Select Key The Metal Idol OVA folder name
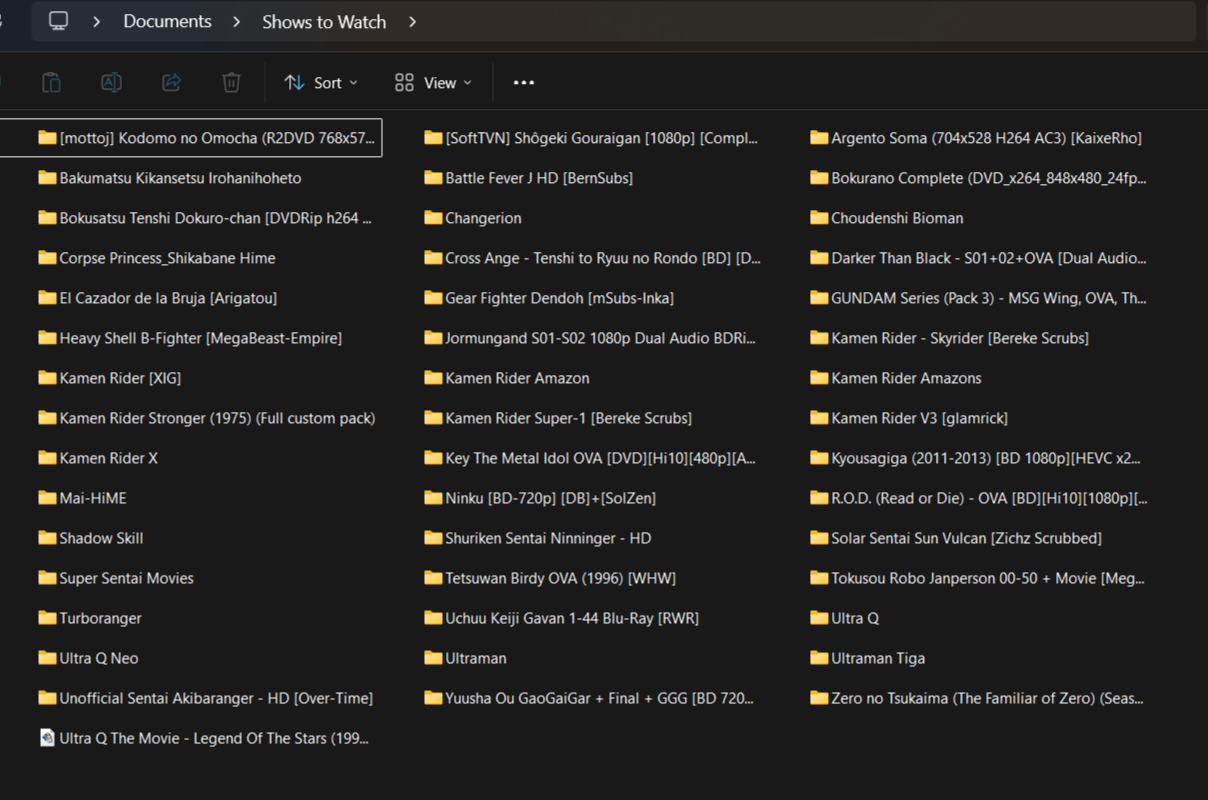The image size is (1208, 800). (601, 458)
